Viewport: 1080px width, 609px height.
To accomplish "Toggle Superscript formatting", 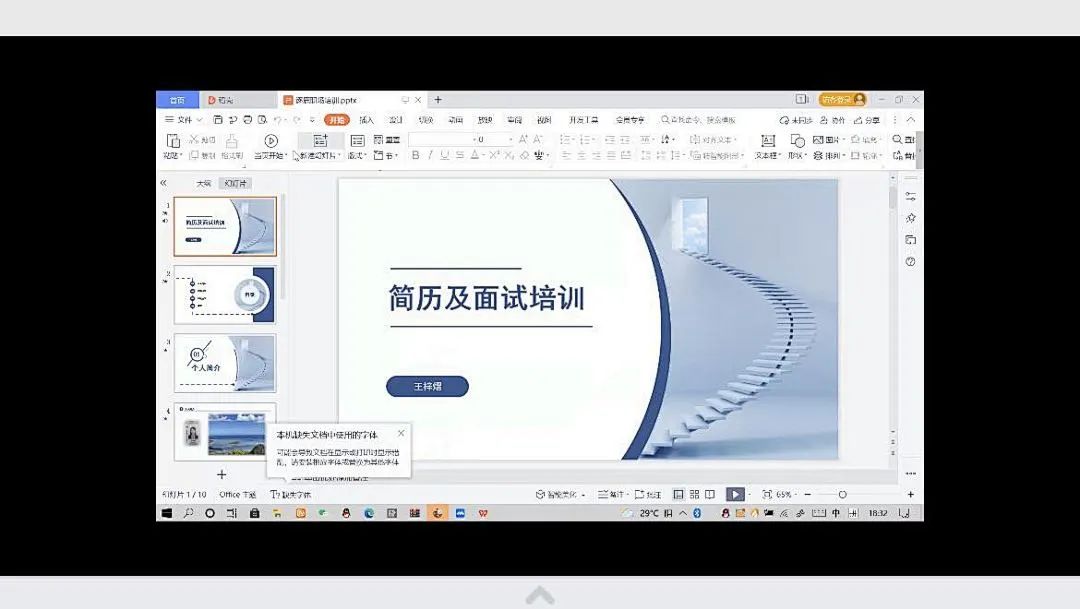I will (495, 156).
